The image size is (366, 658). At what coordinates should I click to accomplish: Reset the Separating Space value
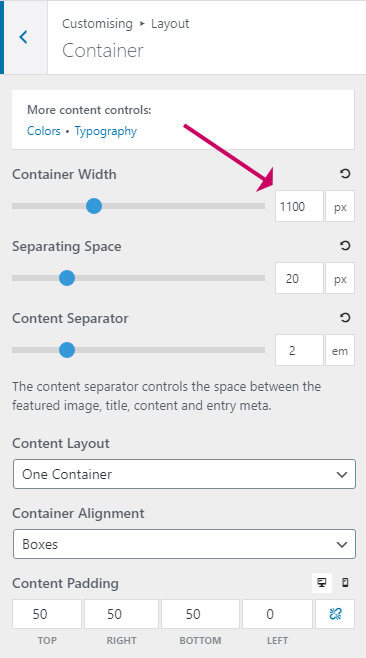[345, 245]
